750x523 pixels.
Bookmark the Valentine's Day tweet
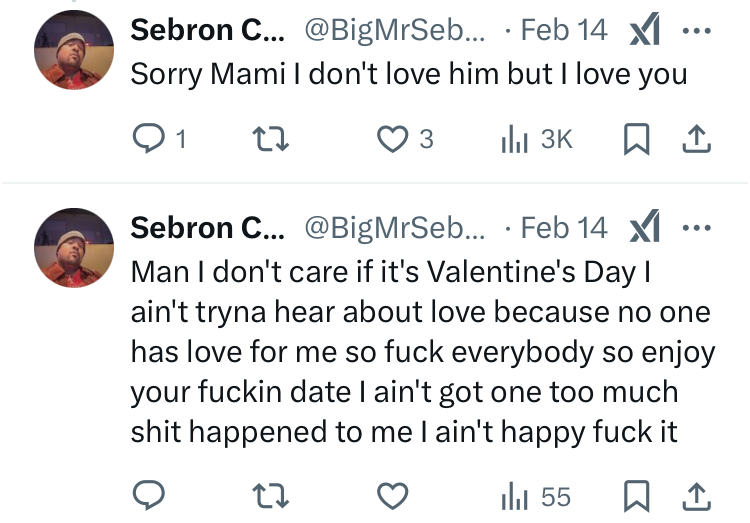[635, 495]
